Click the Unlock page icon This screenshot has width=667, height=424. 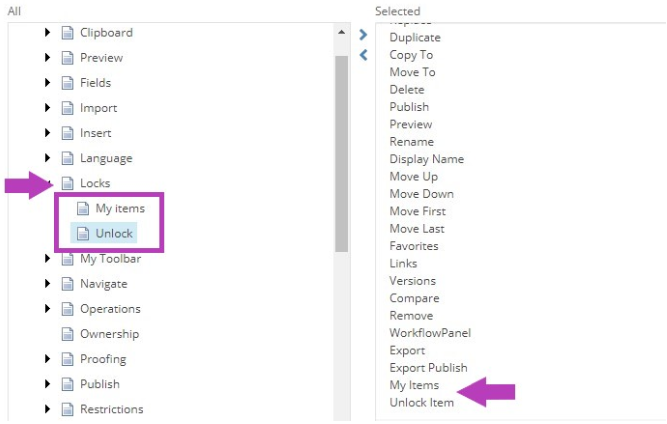[83, 233]
